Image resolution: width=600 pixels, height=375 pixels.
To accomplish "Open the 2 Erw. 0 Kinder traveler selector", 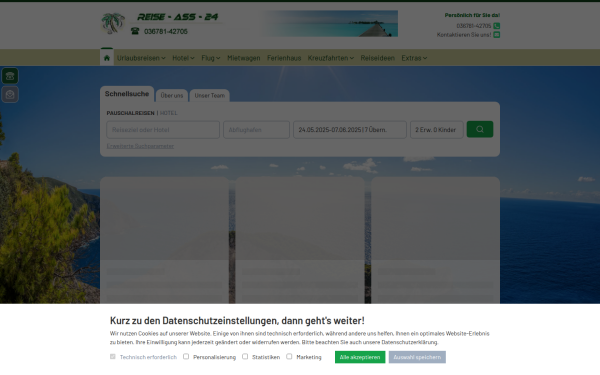I will coord(437,130).
